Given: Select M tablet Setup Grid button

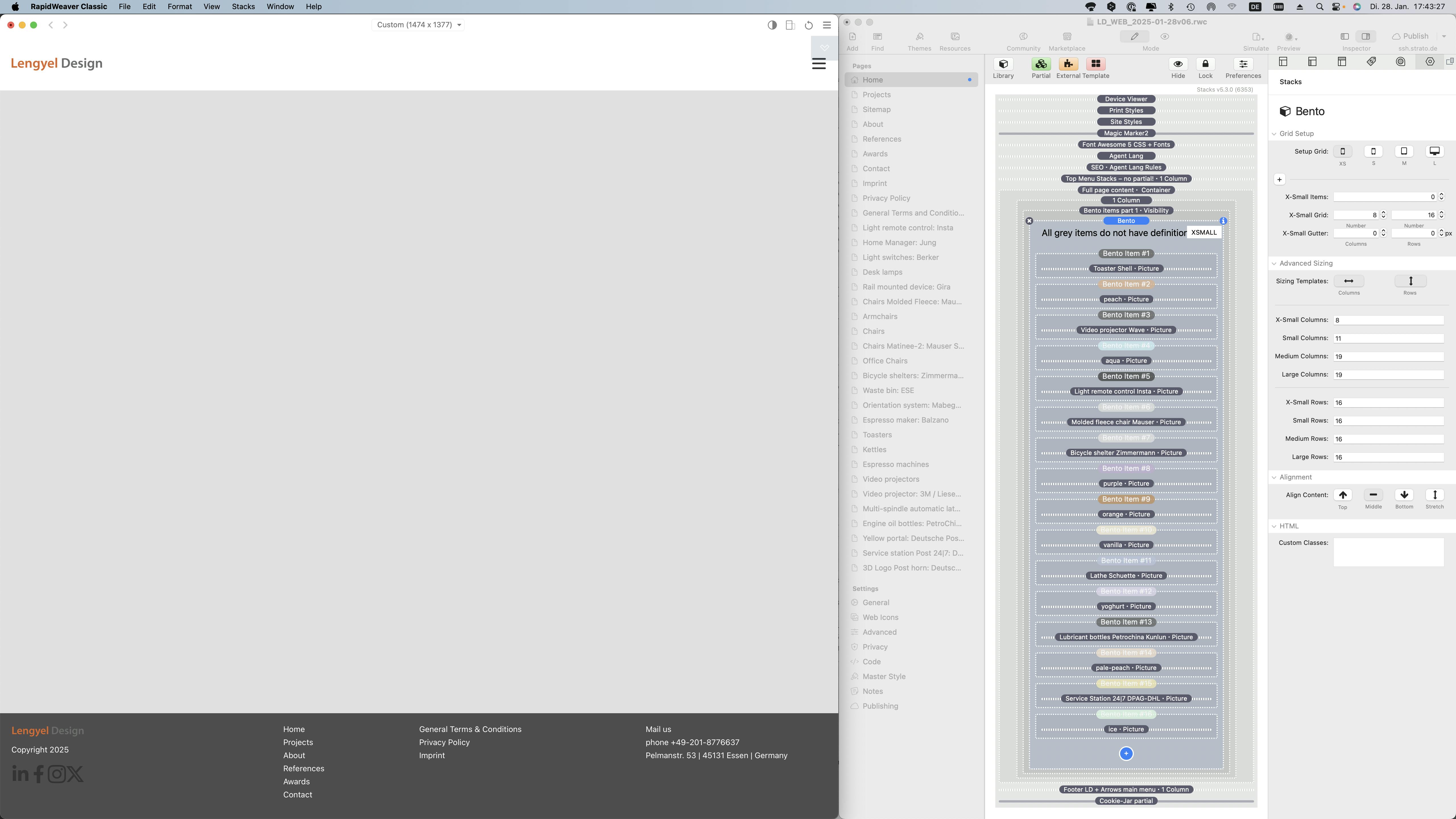Looking at the screenshot, I should point(1404,152).
